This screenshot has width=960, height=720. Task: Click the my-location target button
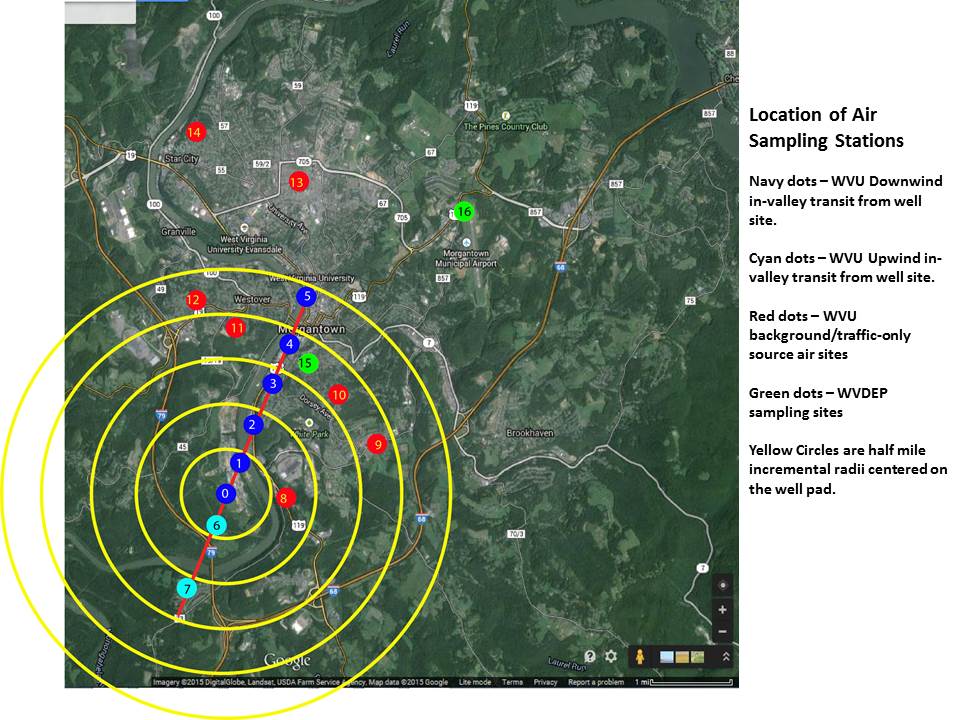point(722,585)
